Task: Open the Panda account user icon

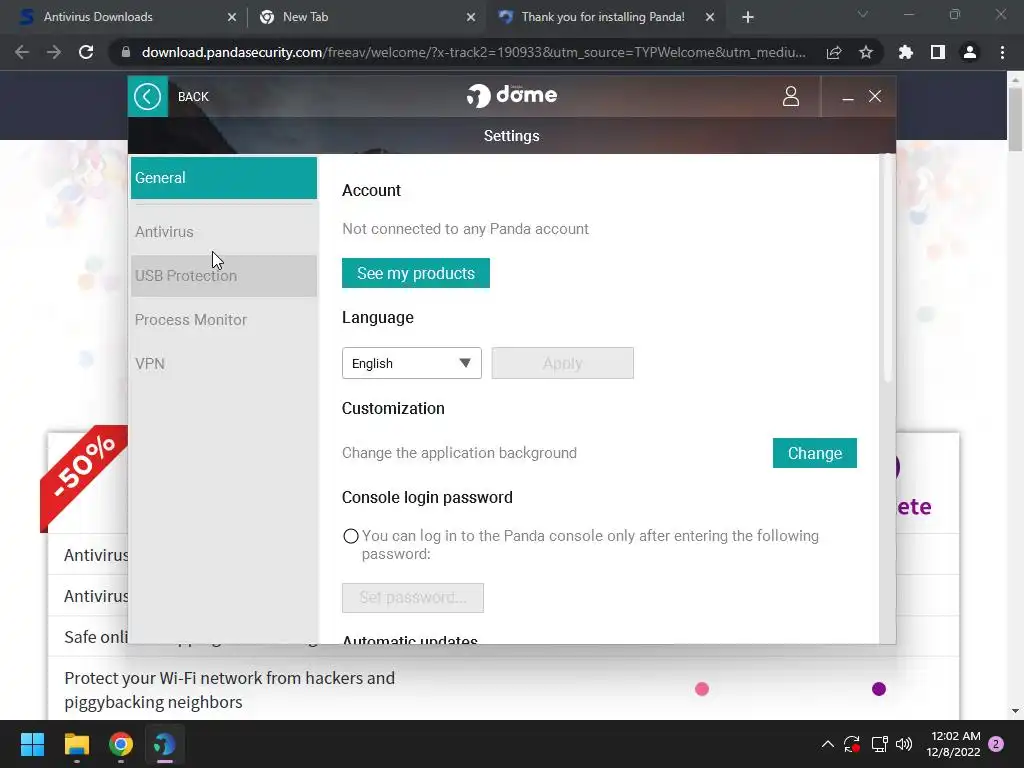Action: pyautogui.click(x=790, y=97)
